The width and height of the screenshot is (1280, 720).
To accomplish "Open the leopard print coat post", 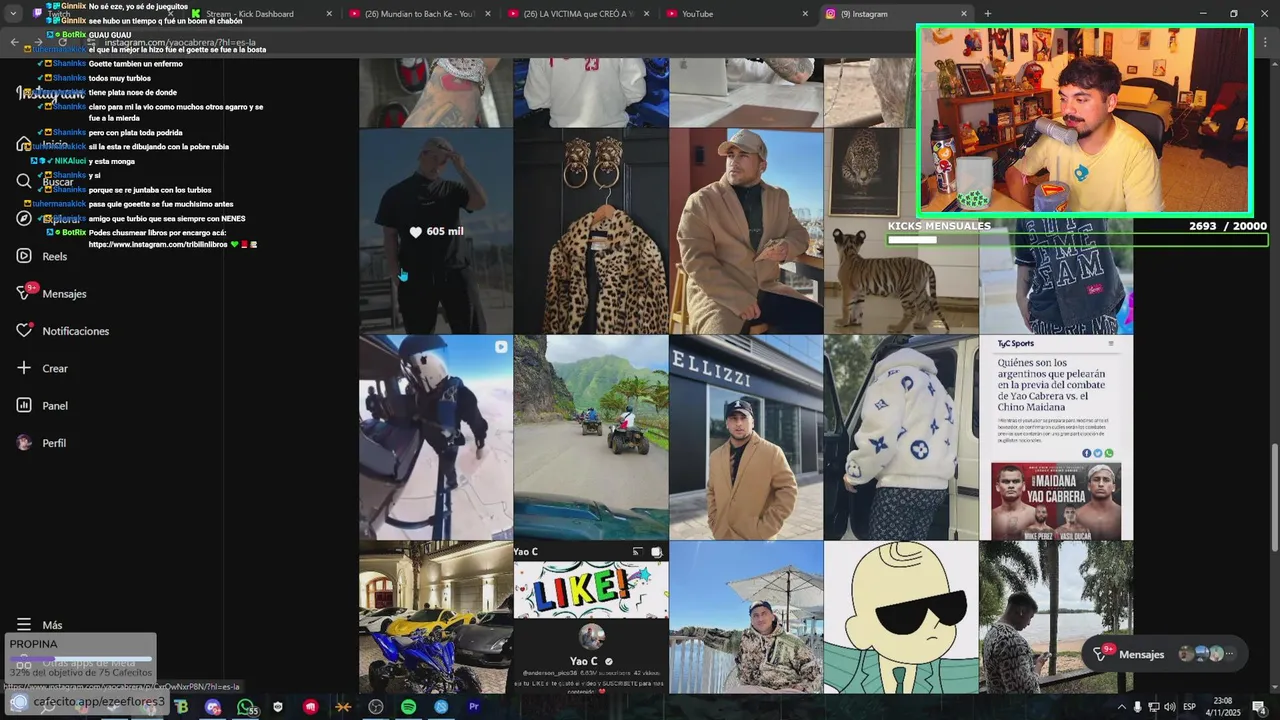I will click(x=591, y=231).
